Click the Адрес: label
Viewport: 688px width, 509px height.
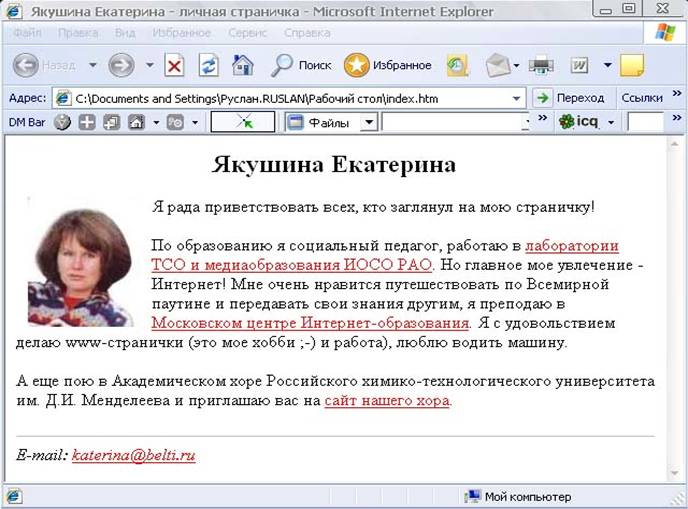point(27,98)
